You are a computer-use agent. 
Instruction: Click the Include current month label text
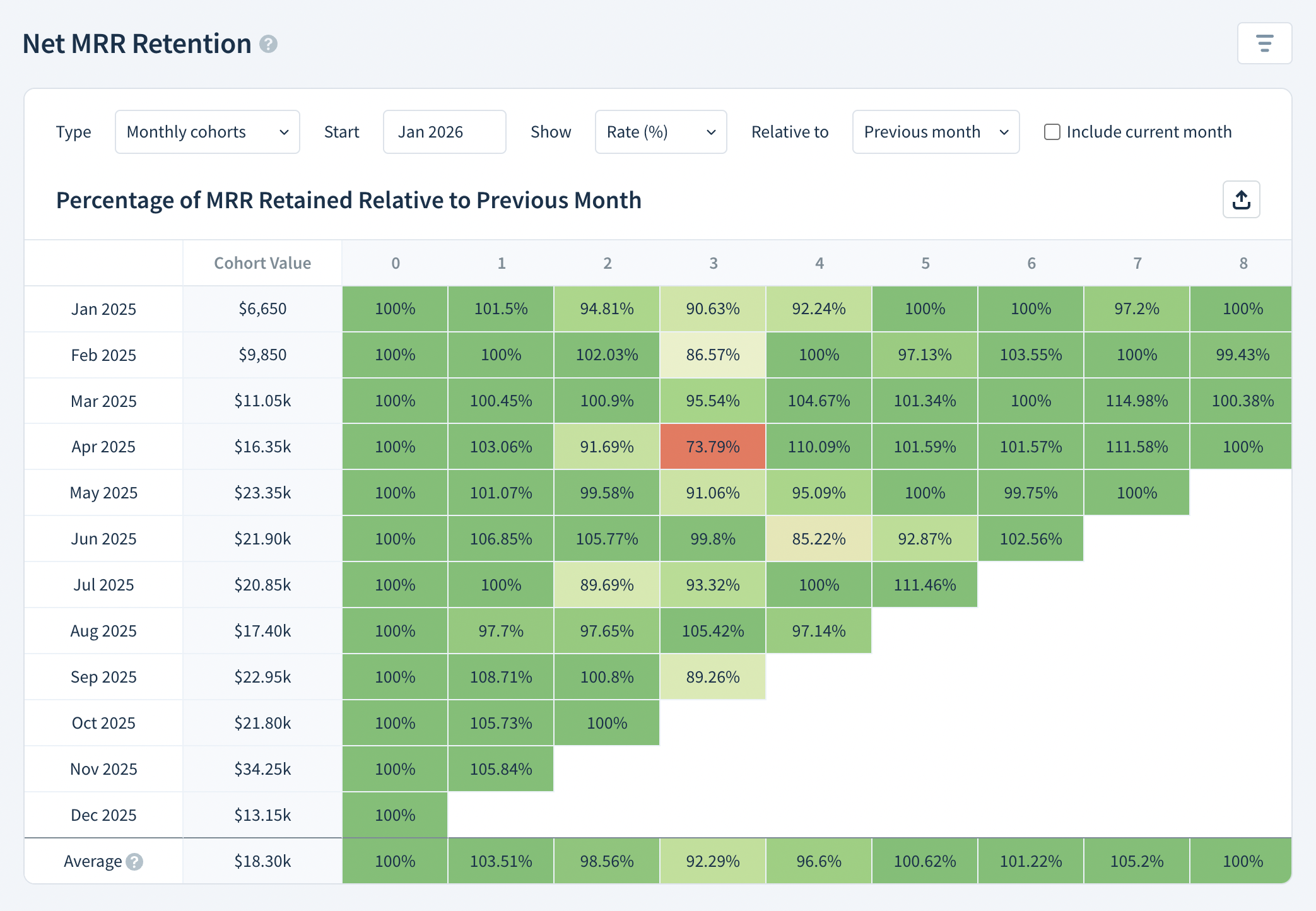click(1149, 132)
